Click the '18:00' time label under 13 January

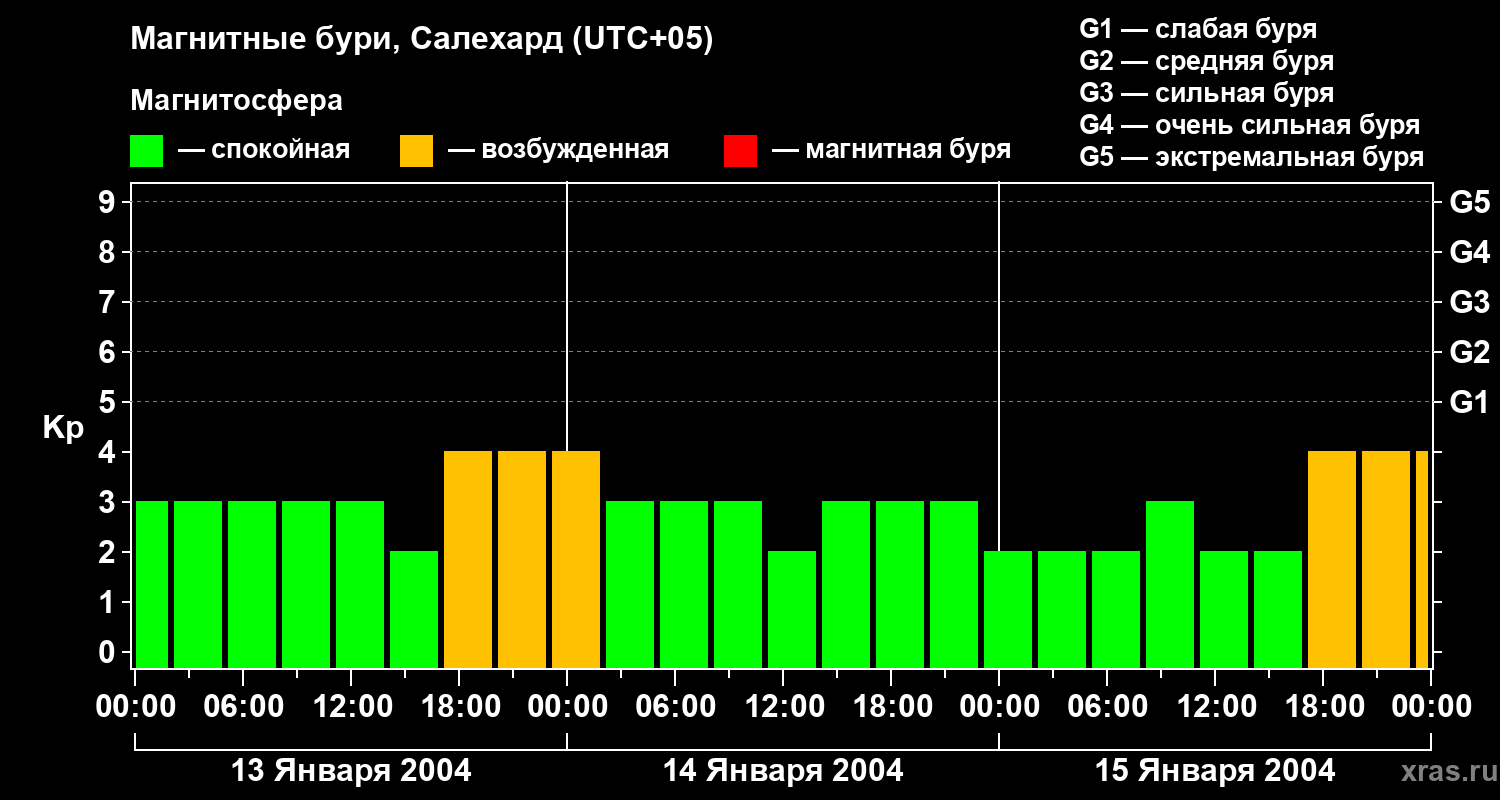click(x=459, y=707)
